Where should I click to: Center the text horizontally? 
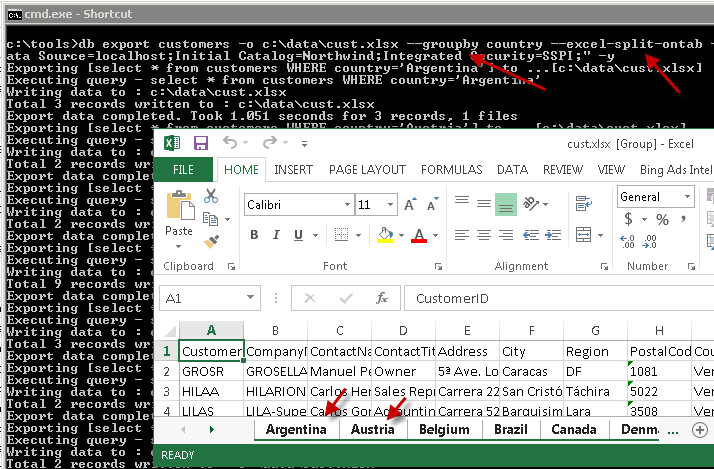[484, 235]
